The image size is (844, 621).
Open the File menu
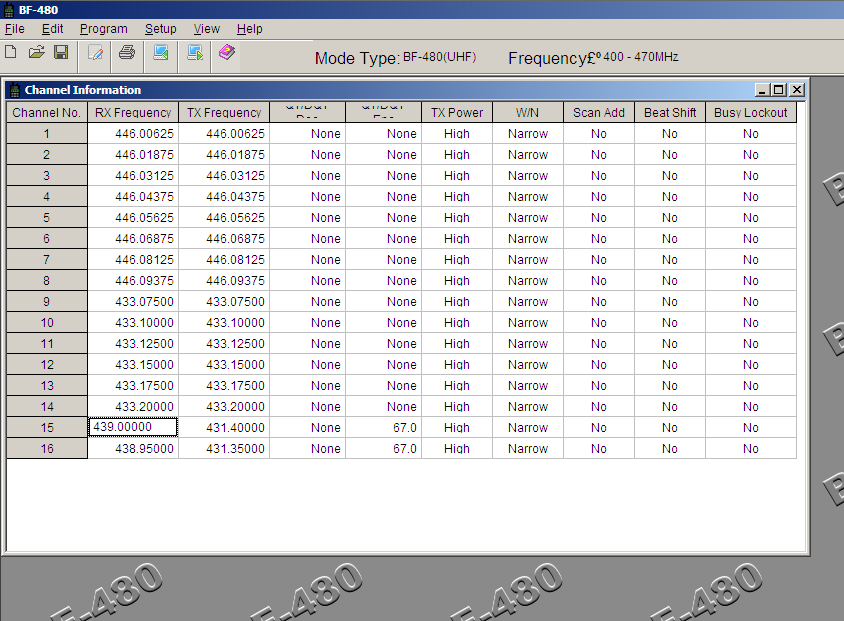(x=15, y=29)
